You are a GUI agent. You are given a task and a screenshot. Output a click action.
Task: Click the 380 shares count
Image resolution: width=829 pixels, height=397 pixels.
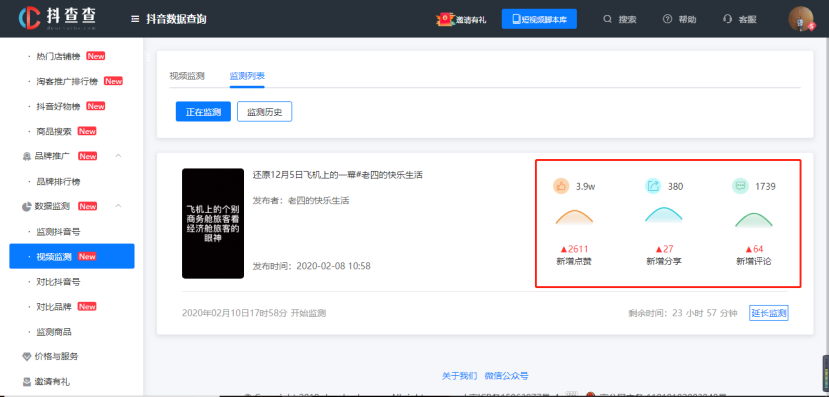point(675,187)
